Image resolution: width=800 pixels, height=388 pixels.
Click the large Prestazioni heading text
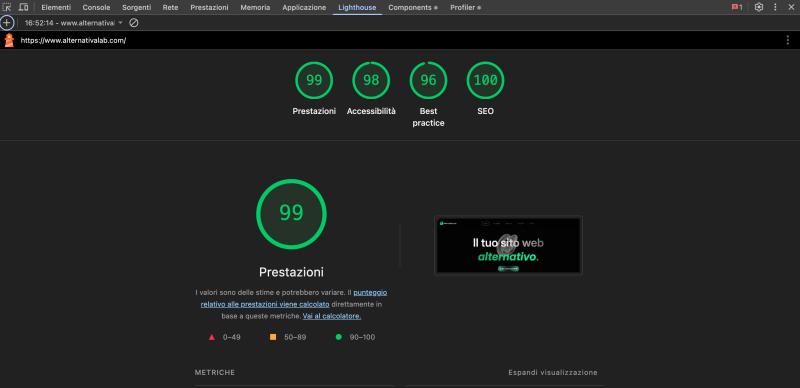pyautogui.click(x=291, y=272)
